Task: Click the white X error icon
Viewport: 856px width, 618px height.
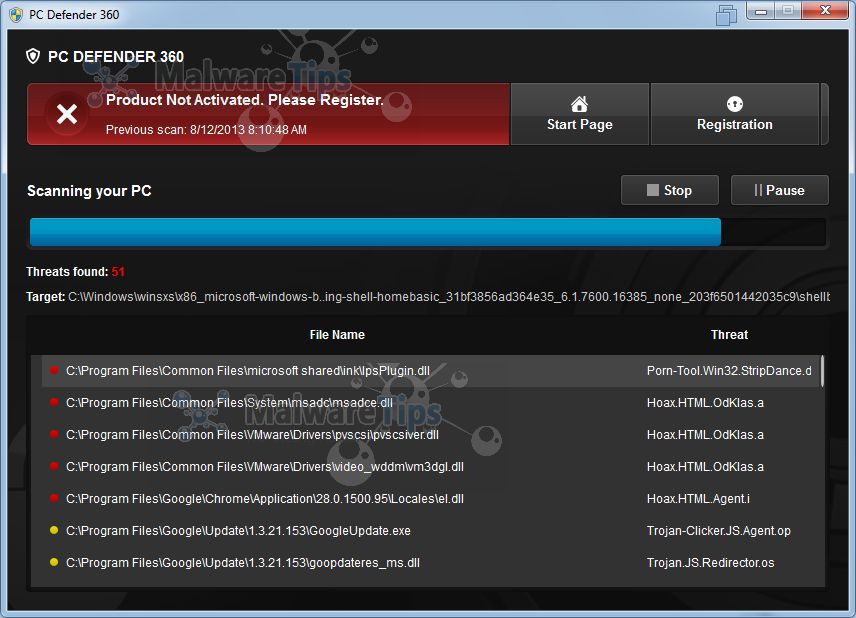Action: tap(67, 114)
